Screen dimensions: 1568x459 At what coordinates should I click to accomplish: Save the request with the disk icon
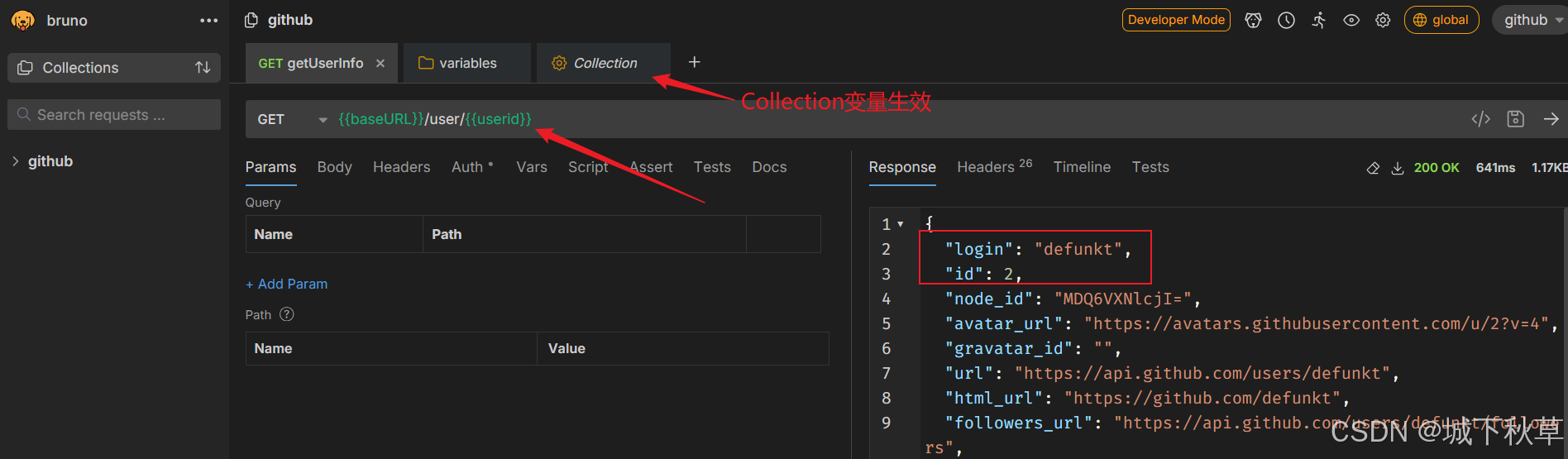(1515, 119)
